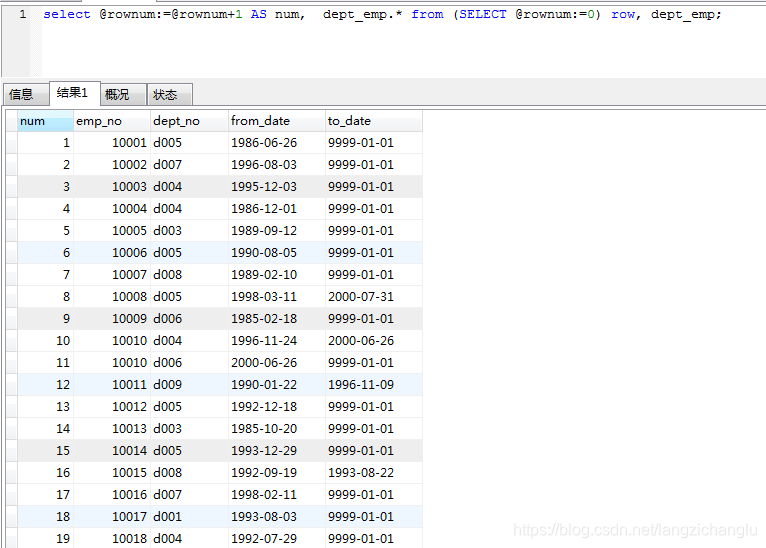Select the 结果1 tab
The width and height of the screenshot is (766, 548).
[x=75, y=93]
